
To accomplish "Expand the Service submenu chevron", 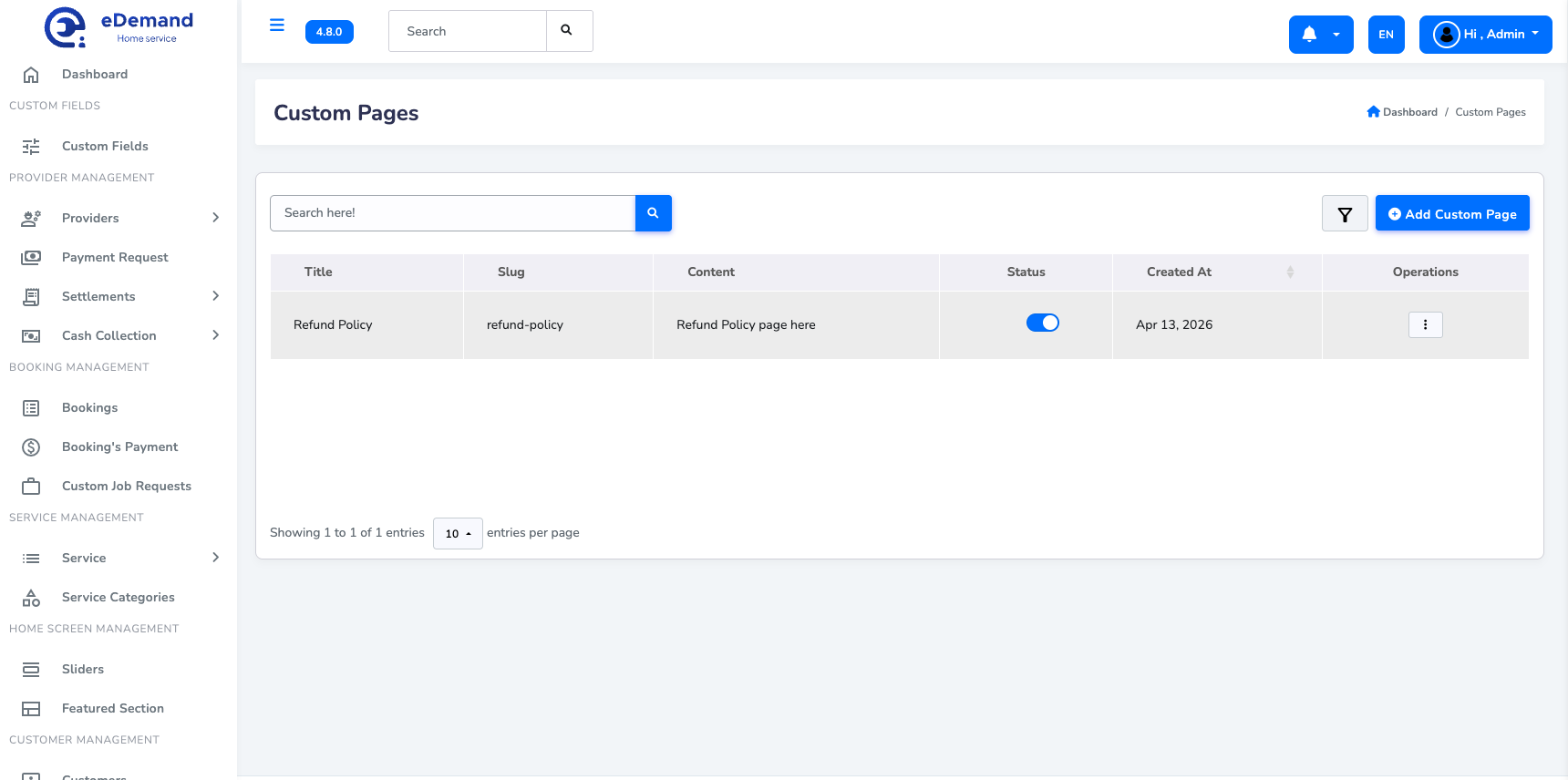I will coord(216,558).
